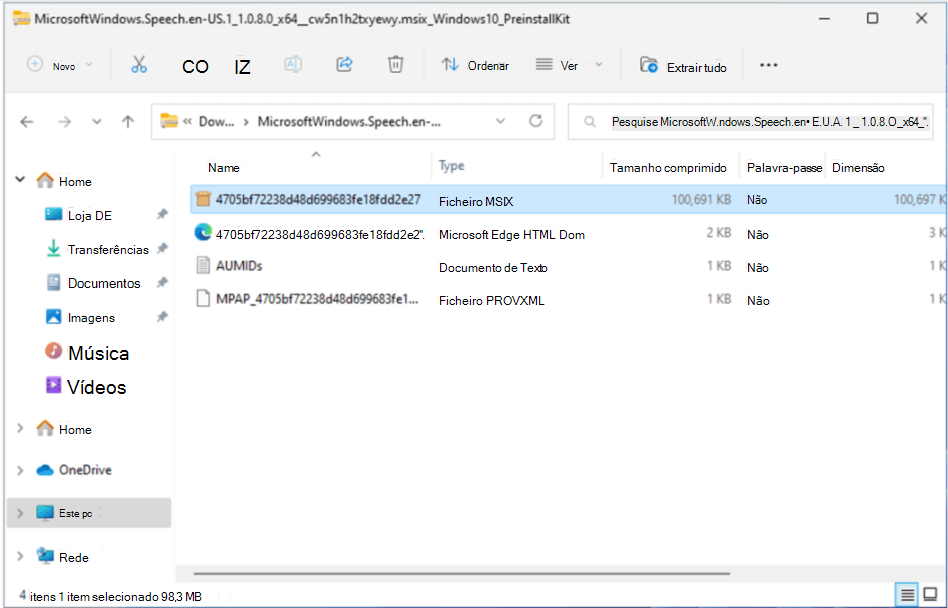
Task: Click the 100,691 KB compressed size cell
Action: (x=701, y=199)
